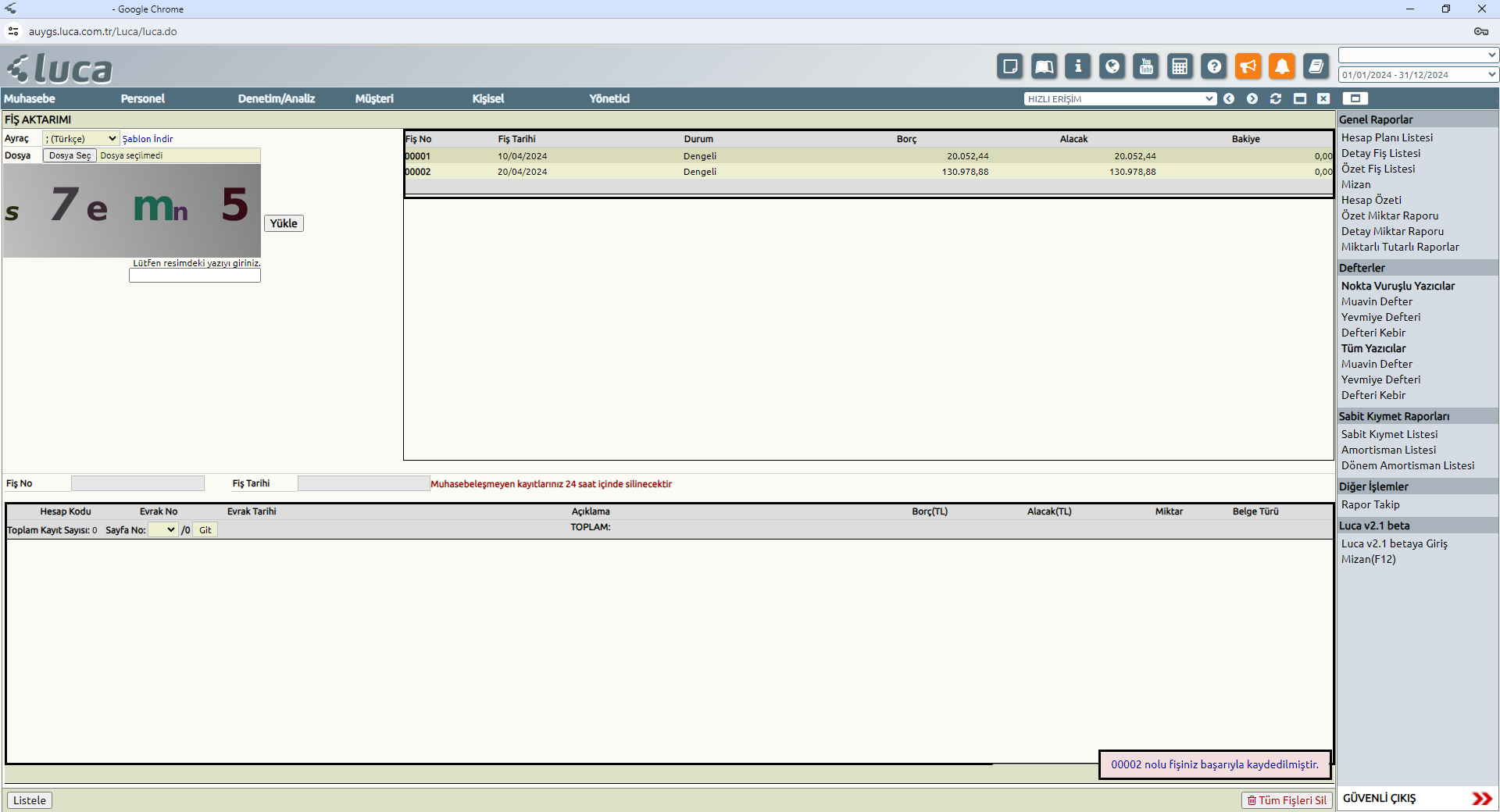Go forward using the right arrow icon

click(1252, 98)
